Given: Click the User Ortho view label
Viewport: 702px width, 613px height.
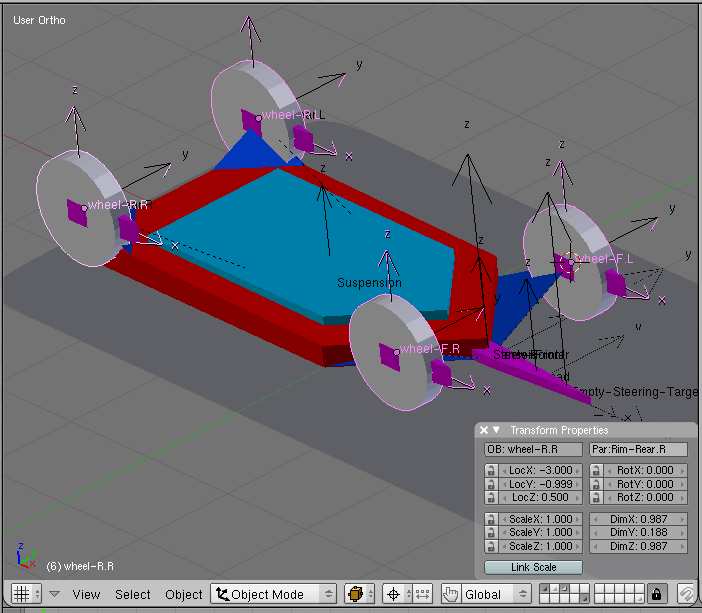Looking at the screenshot, I should coord(39,20).
